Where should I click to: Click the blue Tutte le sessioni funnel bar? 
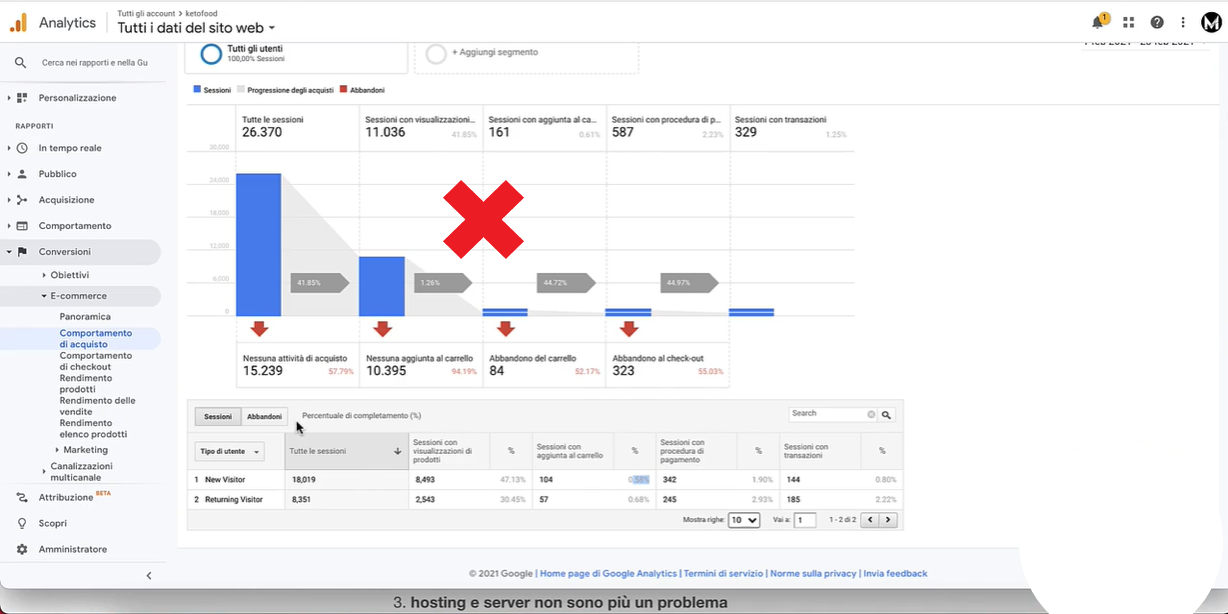(258, 245)
